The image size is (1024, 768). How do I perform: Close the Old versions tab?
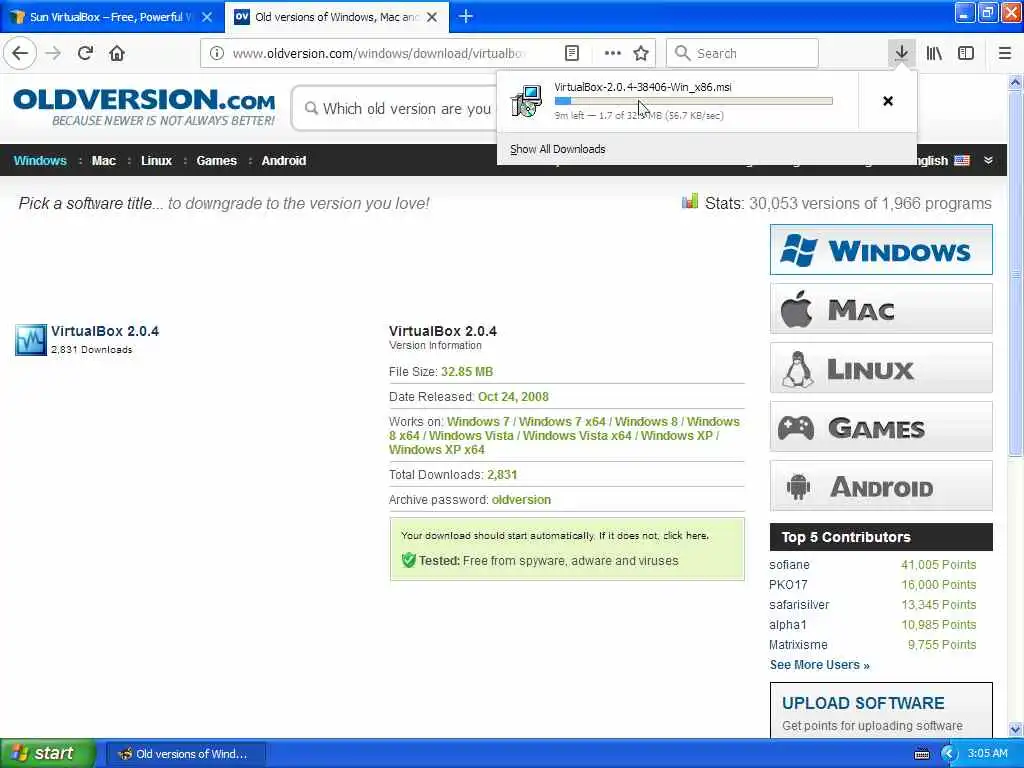point(432,17)
